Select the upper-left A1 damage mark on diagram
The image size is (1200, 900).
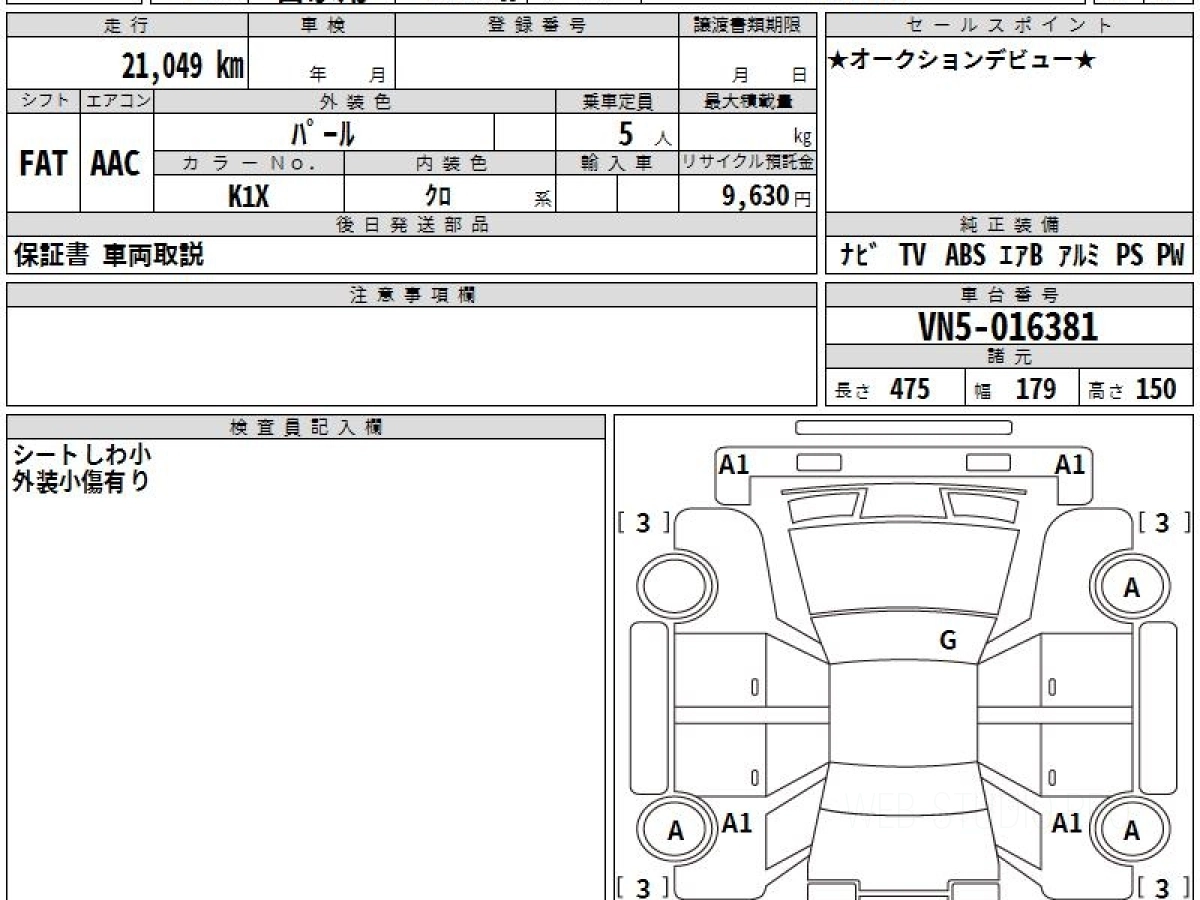click(x=734, y=464)
